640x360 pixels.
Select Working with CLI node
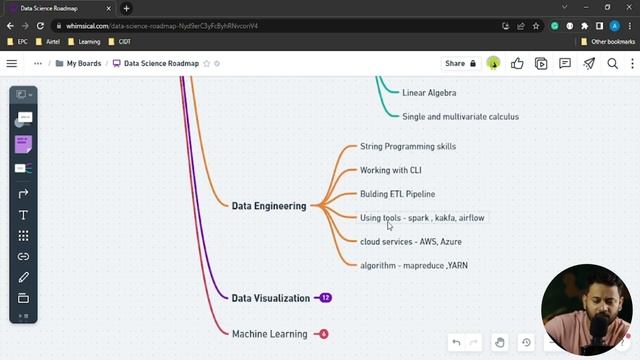click(391, 170)
